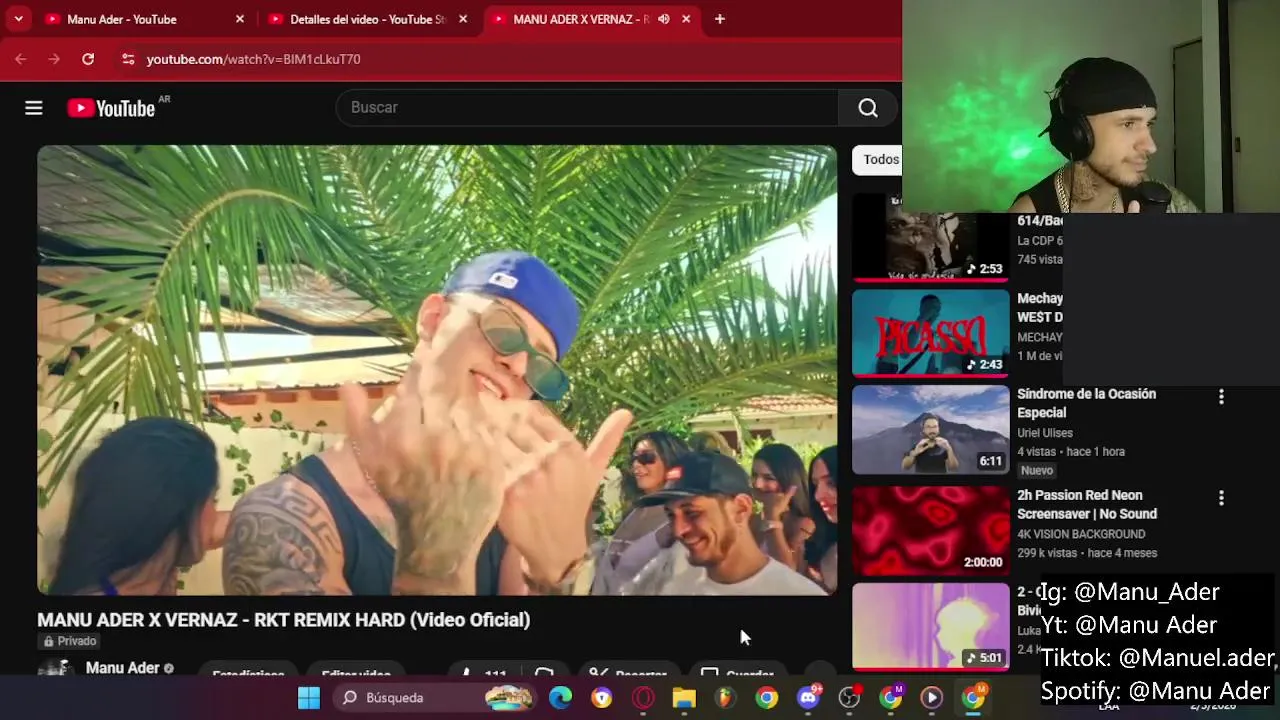Open the YouTube hamburger guide menu

click(x=34, y=108)
